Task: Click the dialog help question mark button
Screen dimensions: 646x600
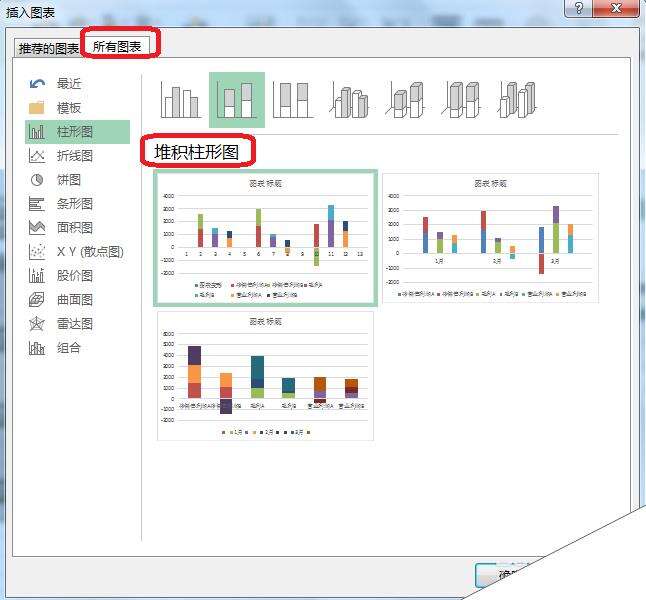Action: pos(579,8)
